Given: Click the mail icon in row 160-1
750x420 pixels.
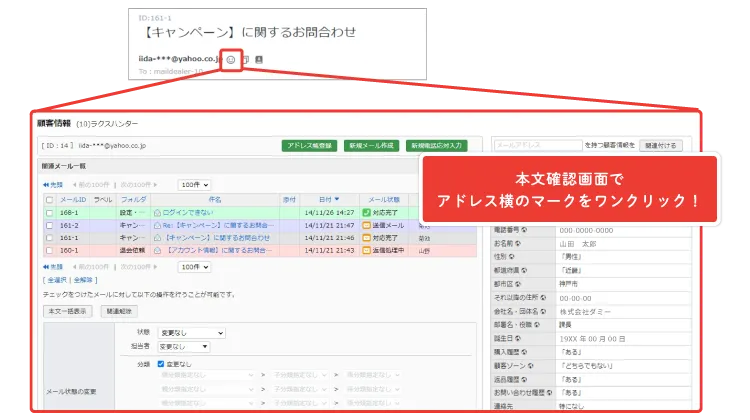Looking at the screenshot, I should click(157, 250).
